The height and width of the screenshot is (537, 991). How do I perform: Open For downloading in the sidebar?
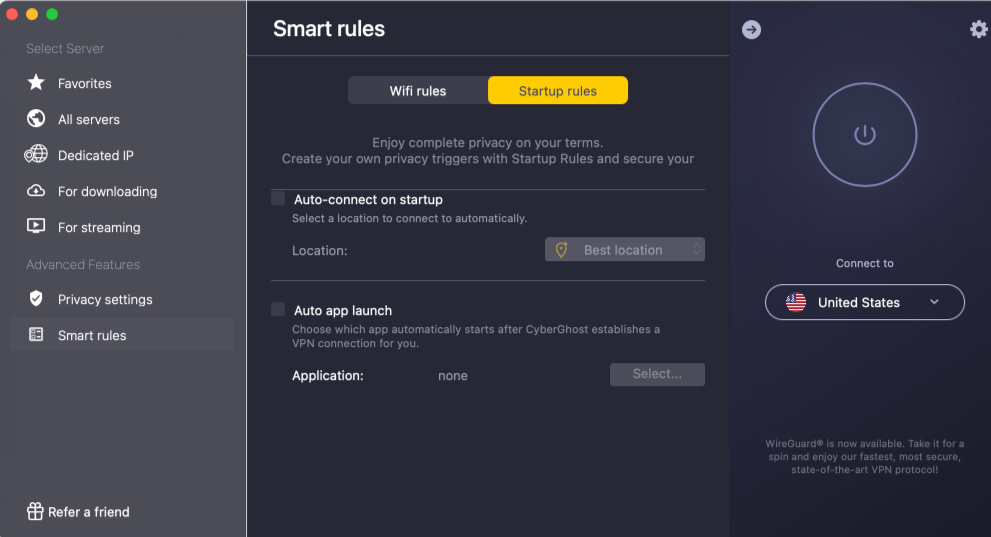(x=122, y=191)
